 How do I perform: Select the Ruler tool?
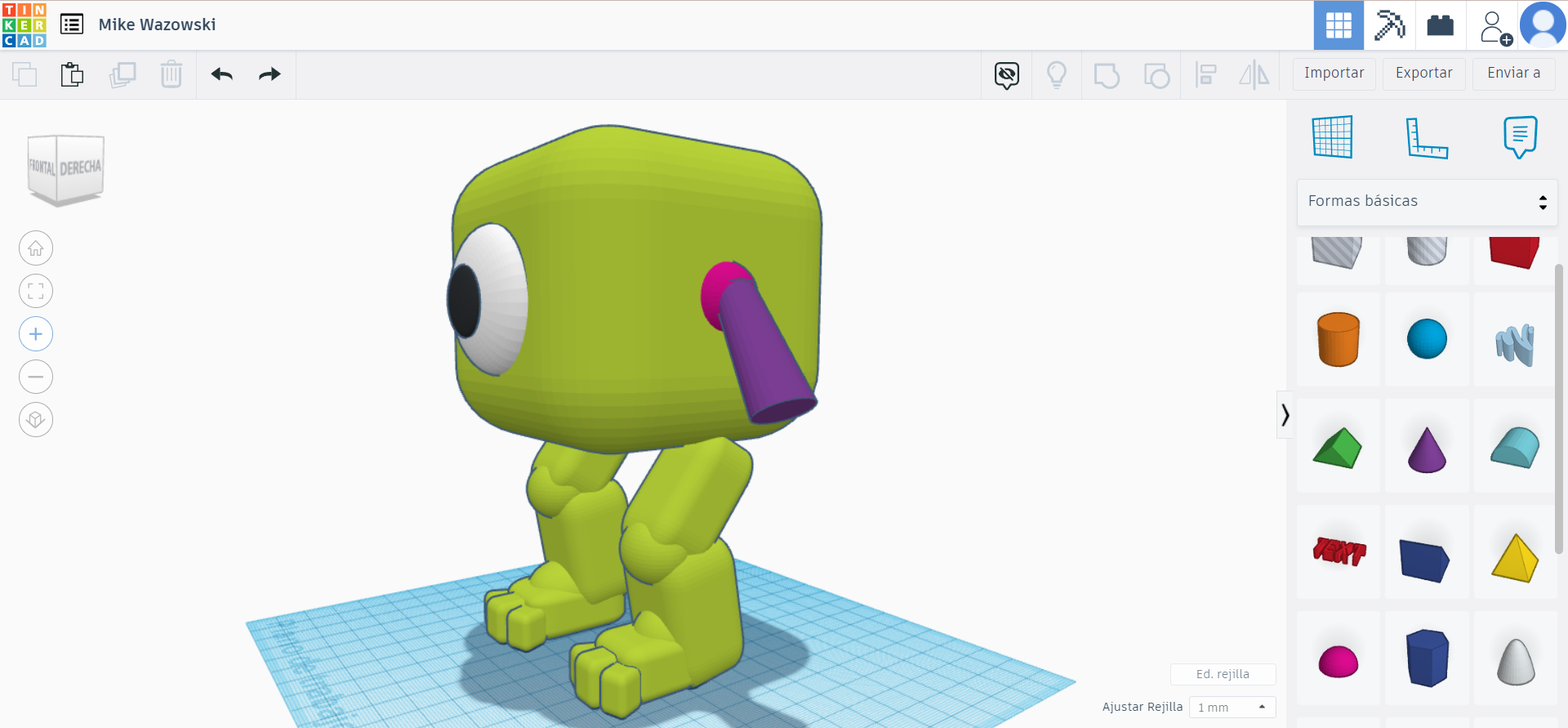coord(1427,137)
